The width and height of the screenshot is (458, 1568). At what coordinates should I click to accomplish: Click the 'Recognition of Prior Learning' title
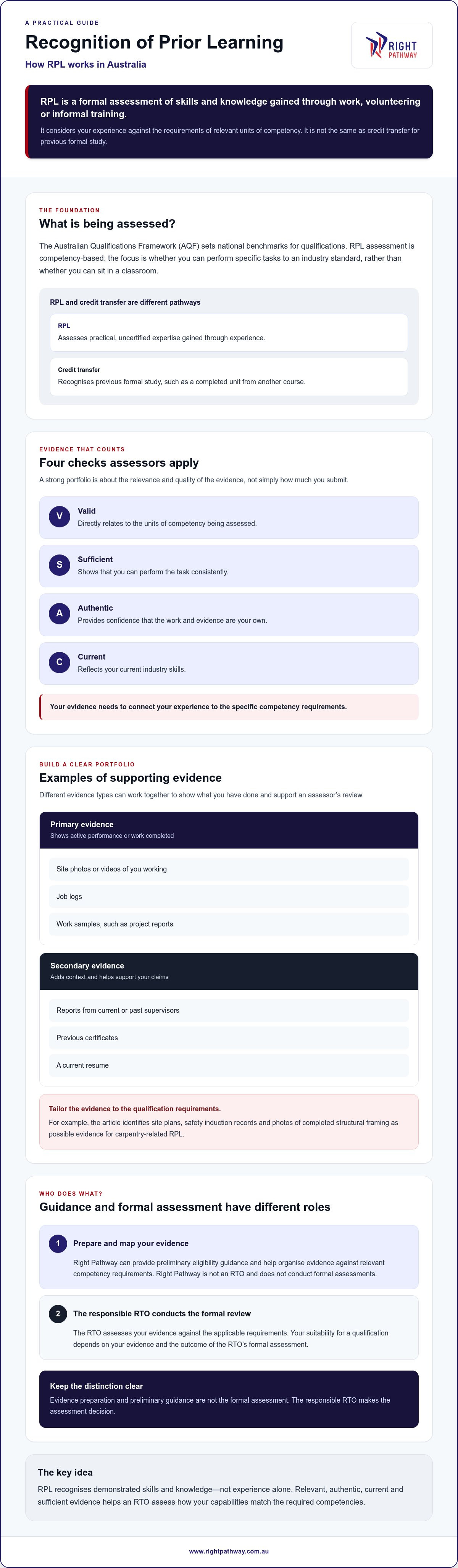click(155, 42)
